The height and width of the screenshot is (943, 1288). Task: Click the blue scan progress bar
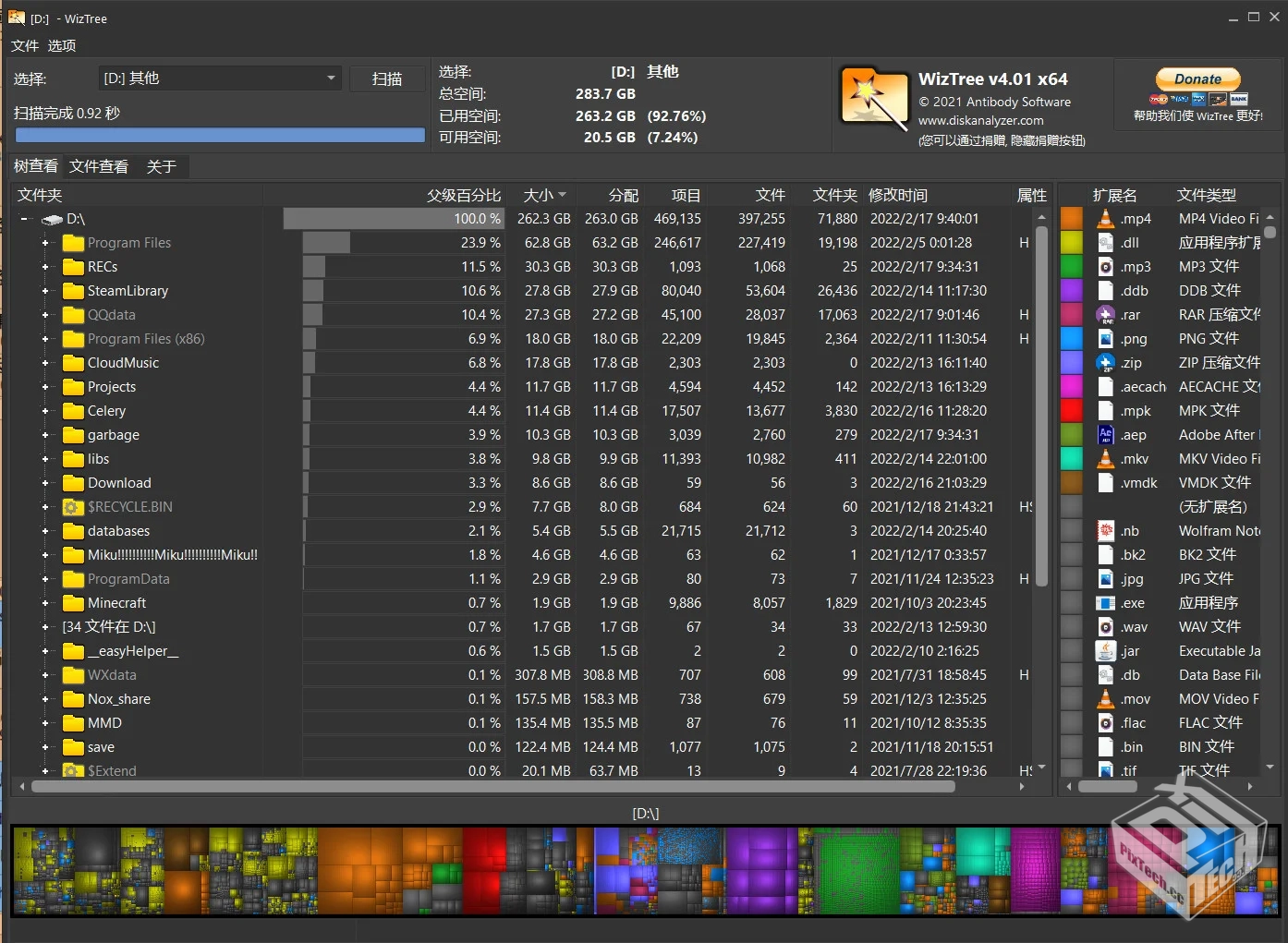coord(219,135)
